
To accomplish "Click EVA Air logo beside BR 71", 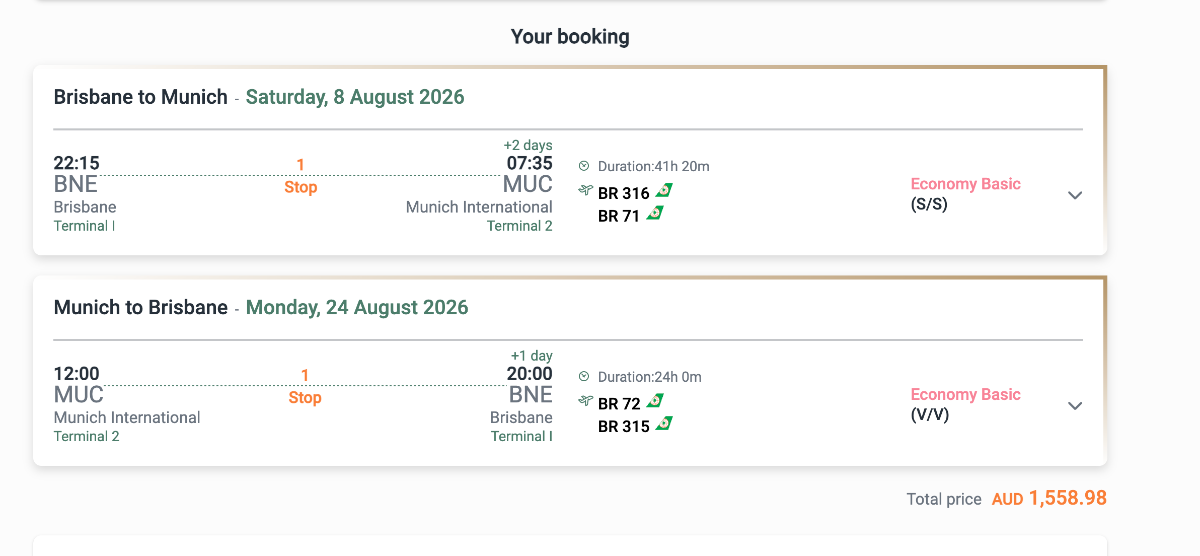I will 656,213.
